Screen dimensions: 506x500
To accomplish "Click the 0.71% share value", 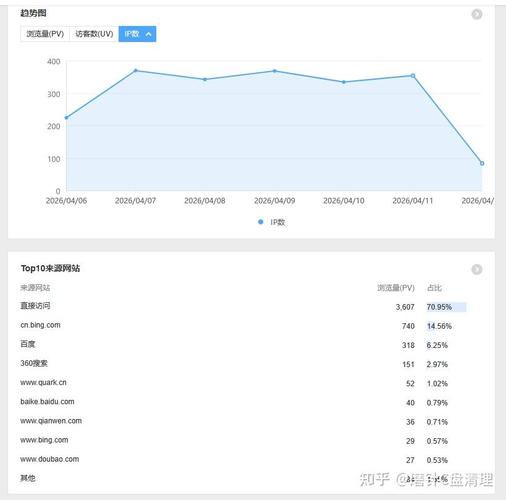I will 437,422.
